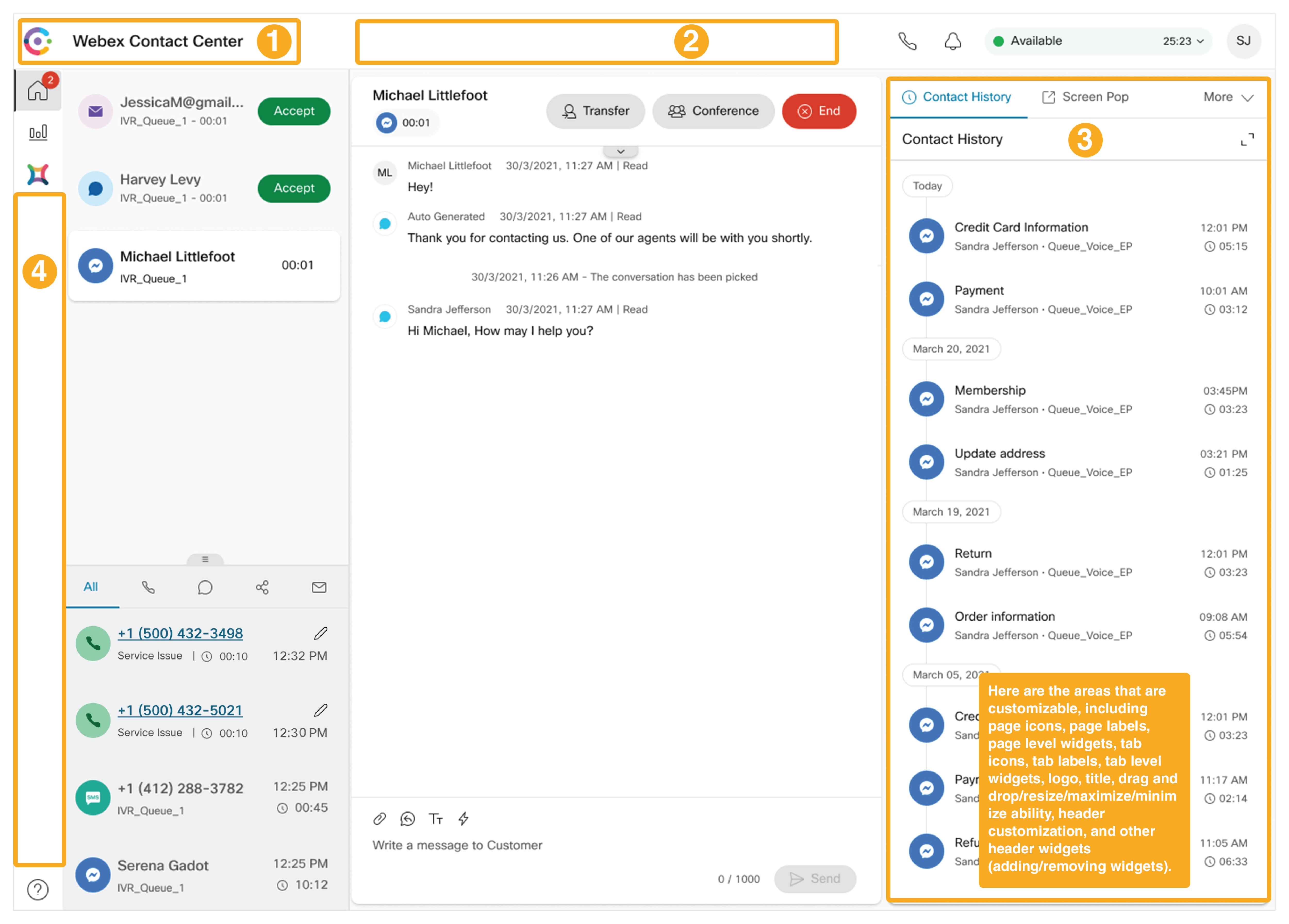Click the task list resize handle
The image size is (1289, 924).
coord(205,559)
